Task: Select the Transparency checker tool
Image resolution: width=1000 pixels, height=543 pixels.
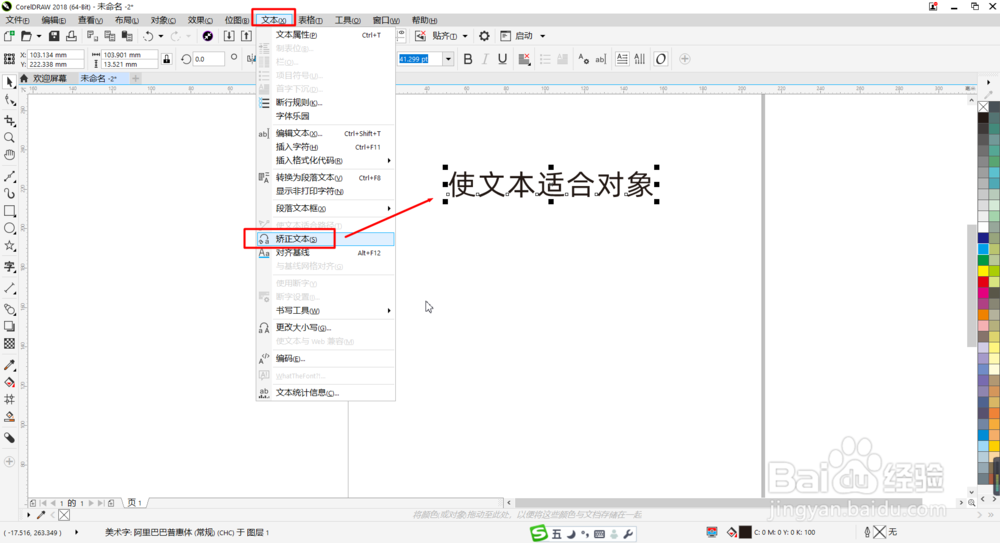Action: coord(10,343)
